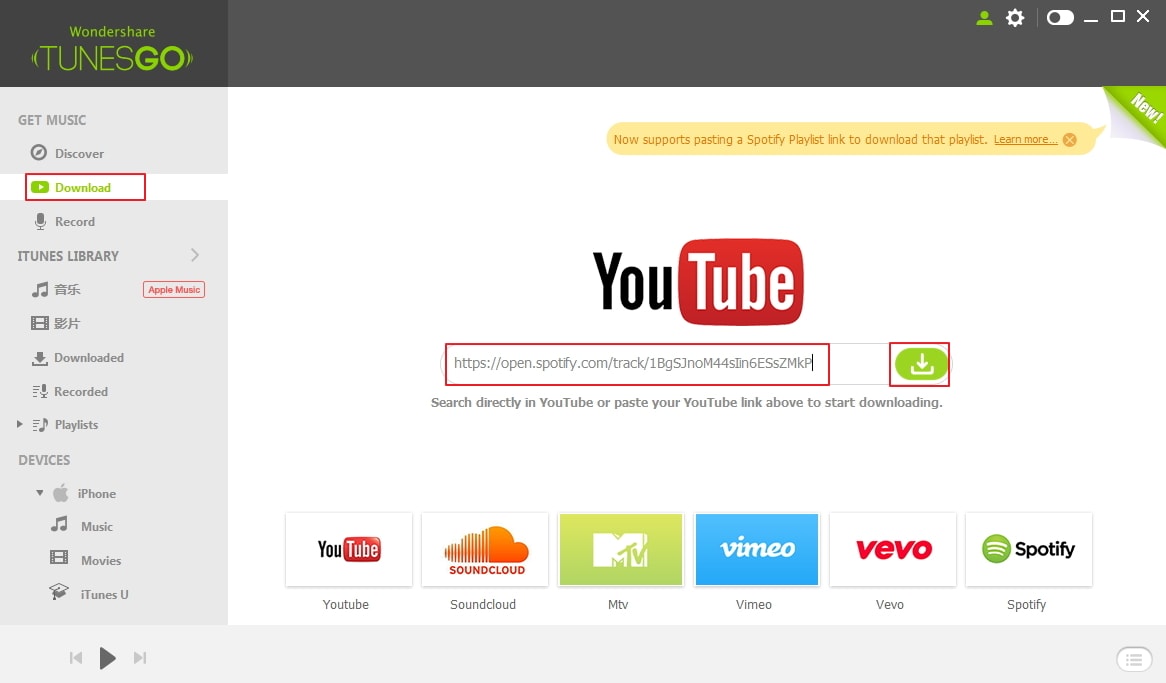Open settings gear icon
Image resolution: width=1166 pixels, height=683 pixels.
point(1015,17)
